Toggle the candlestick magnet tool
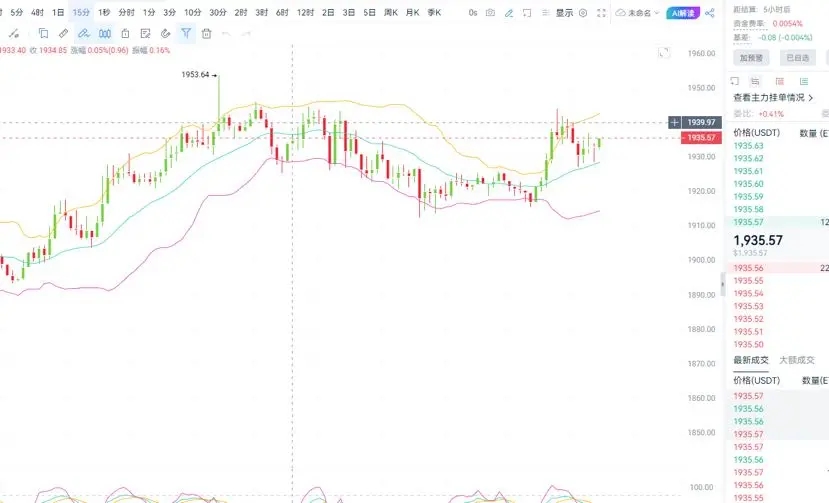This screenshot has height=503, width=829. pos(105,34)
